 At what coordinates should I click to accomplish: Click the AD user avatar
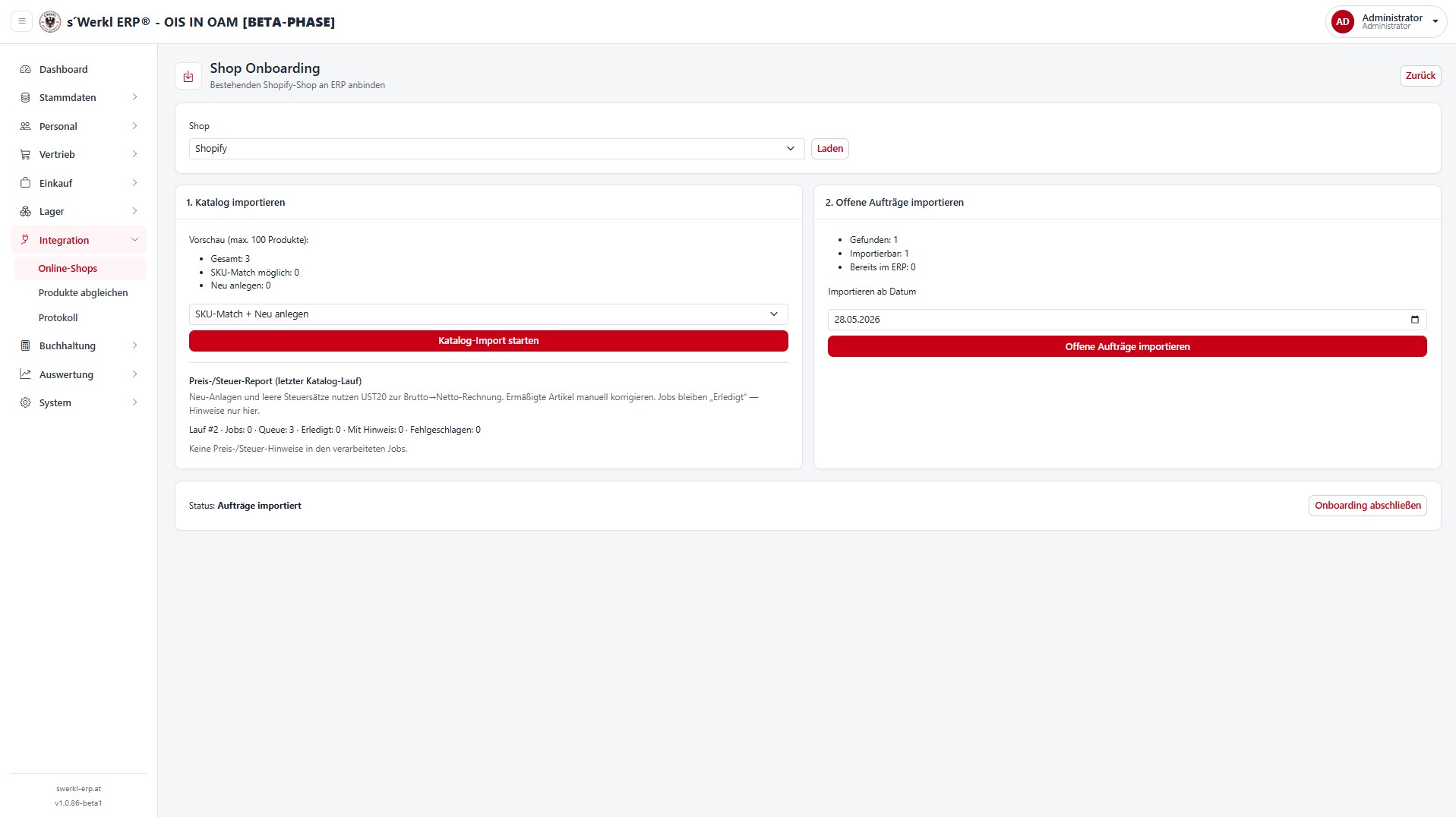point(1342,22)
